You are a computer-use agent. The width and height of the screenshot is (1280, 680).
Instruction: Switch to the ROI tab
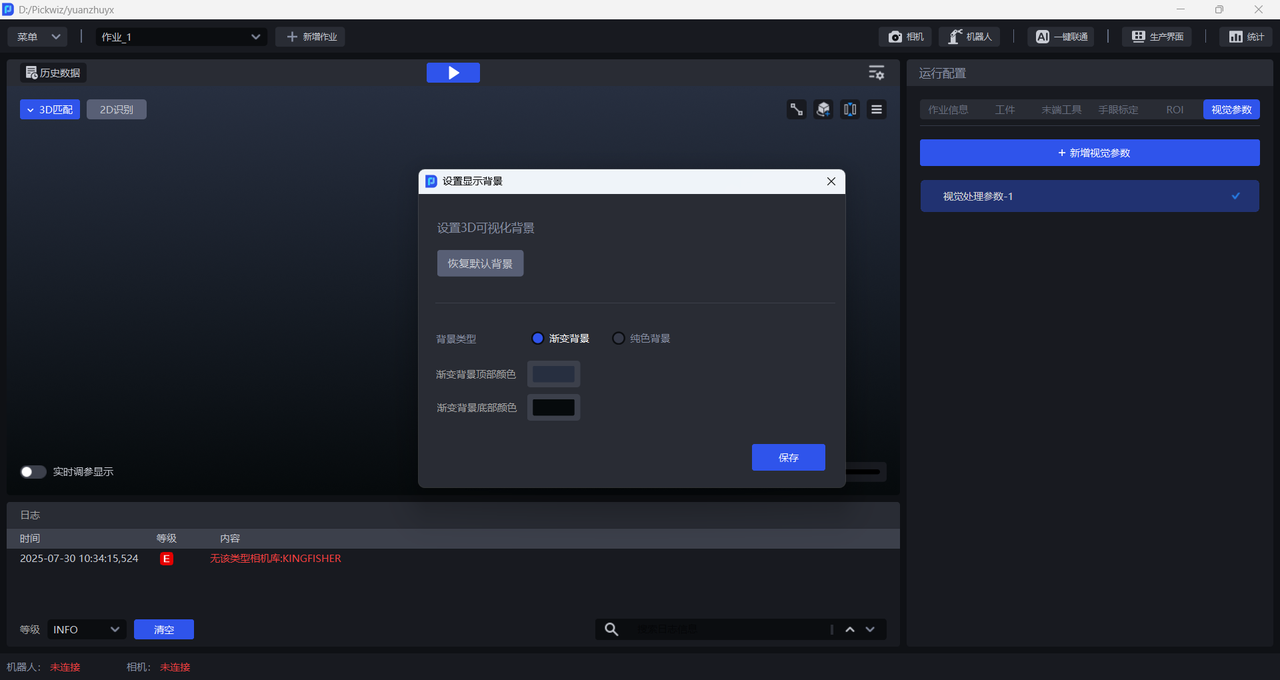(1174, 110)
